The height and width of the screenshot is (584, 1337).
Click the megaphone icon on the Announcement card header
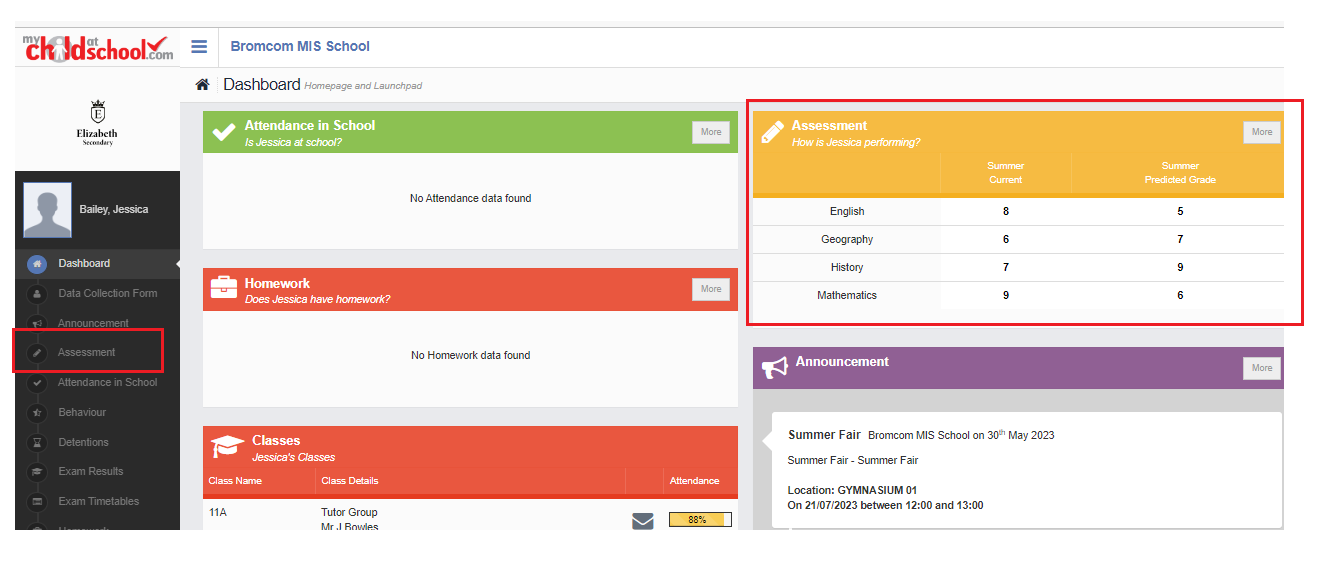click(775, 368)
